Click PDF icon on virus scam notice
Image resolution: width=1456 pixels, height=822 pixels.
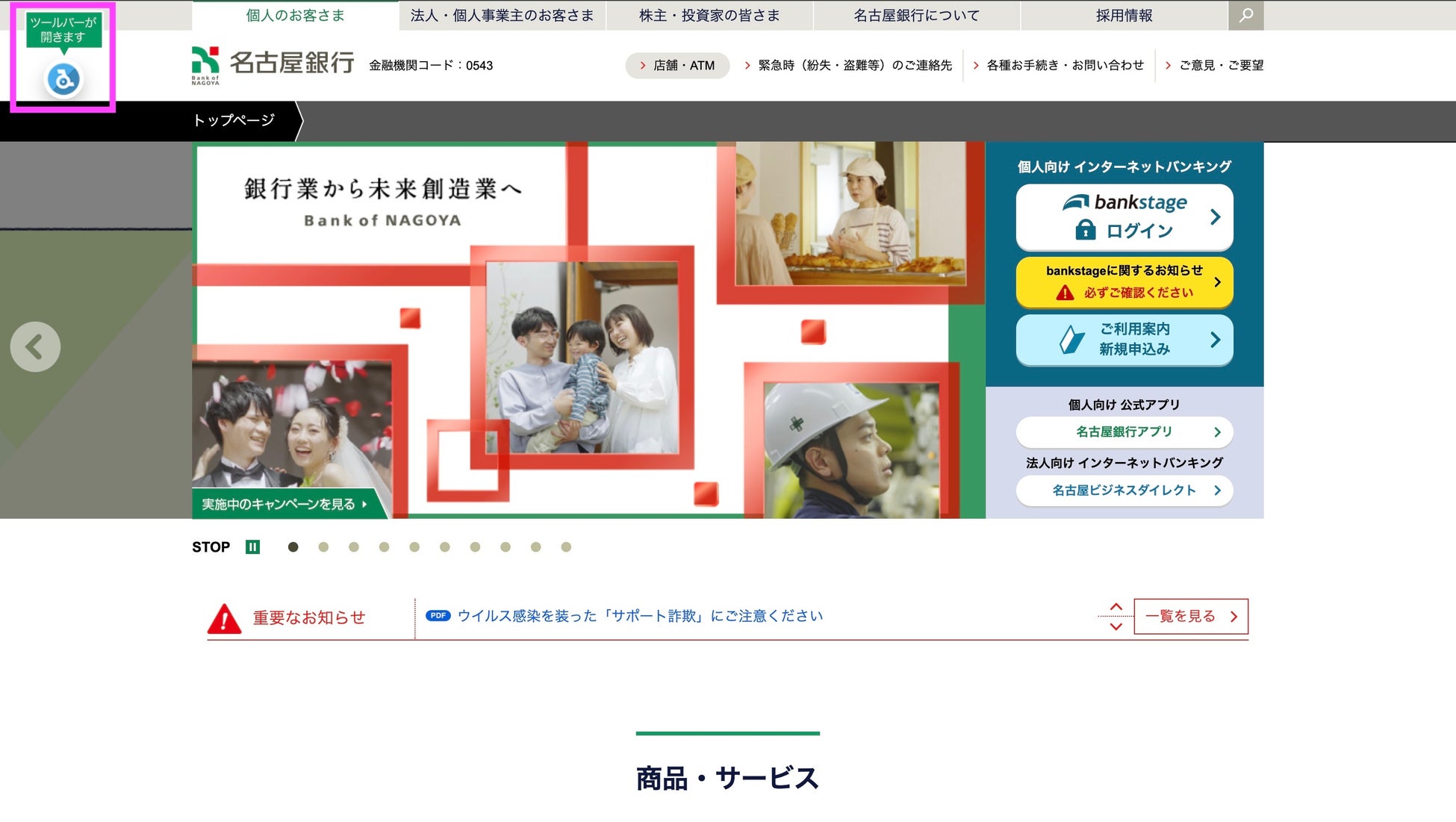coord(438,616)
